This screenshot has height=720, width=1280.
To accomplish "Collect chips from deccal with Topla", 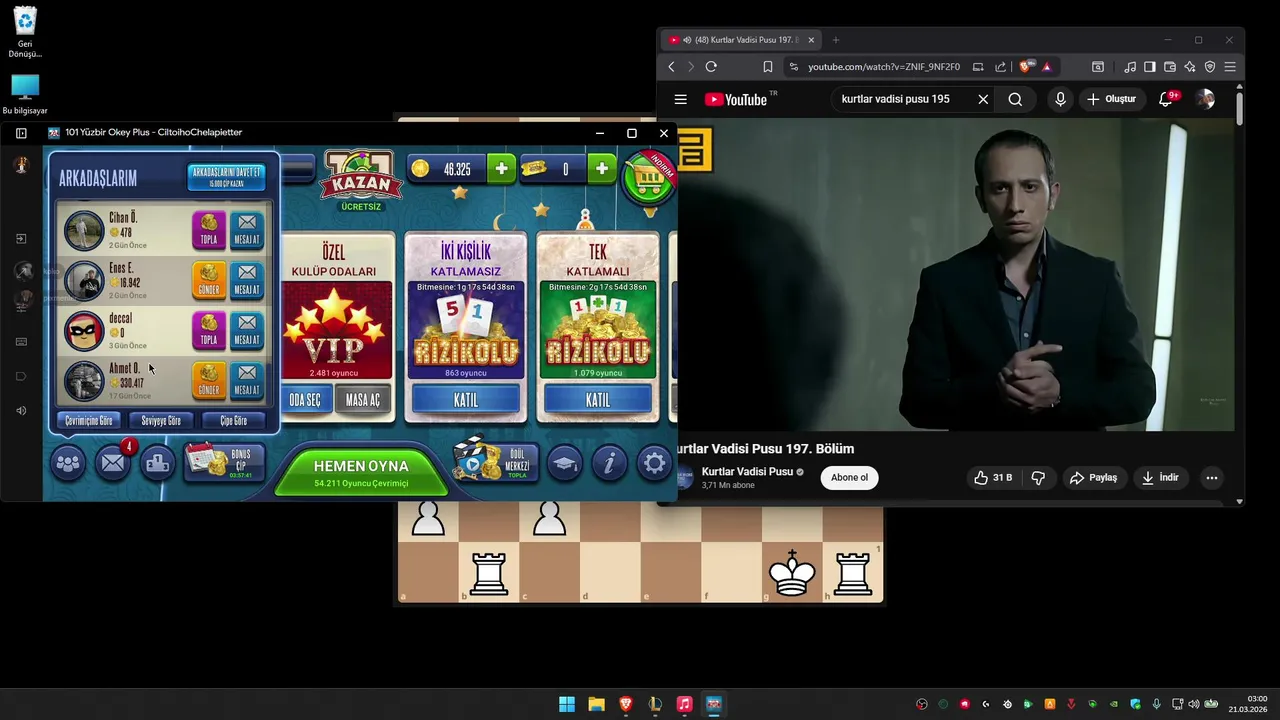I will [x=208, y=330].
